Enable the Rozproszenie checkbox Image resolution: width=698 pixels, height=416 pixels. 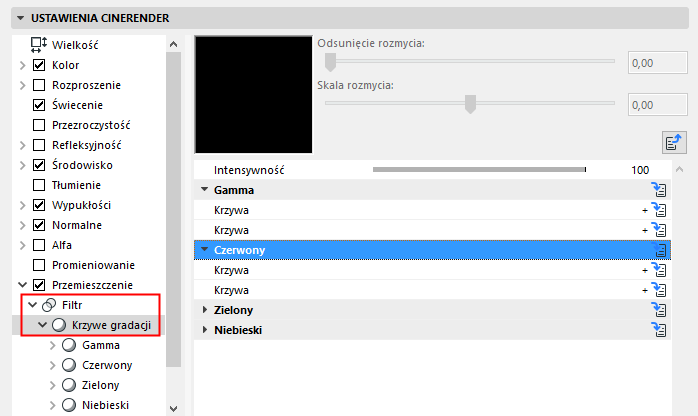pos(39,85)
